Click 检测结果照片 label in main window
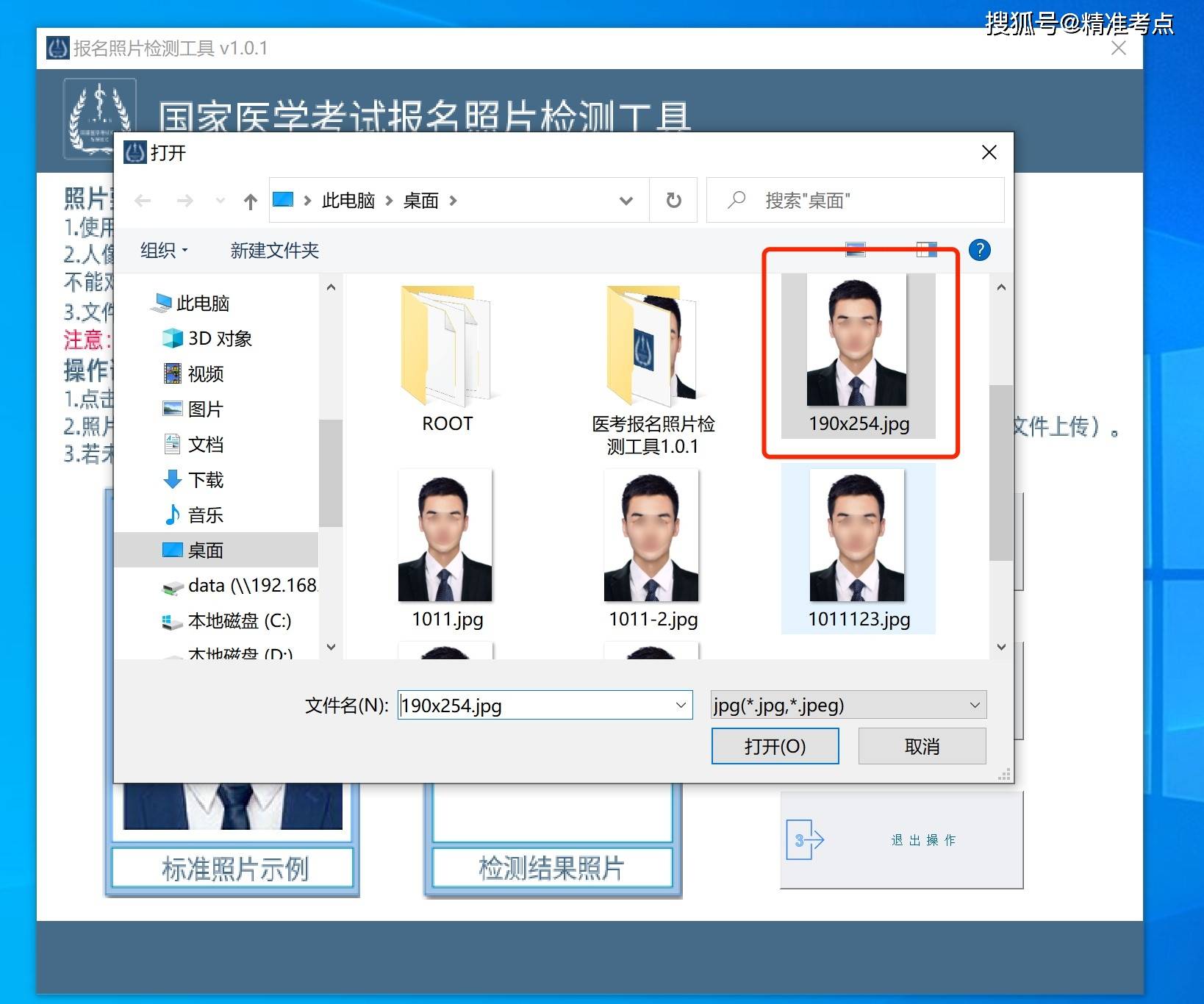Image resolution: width=1204 pixels, height=1004 pixels. point(551,868)
